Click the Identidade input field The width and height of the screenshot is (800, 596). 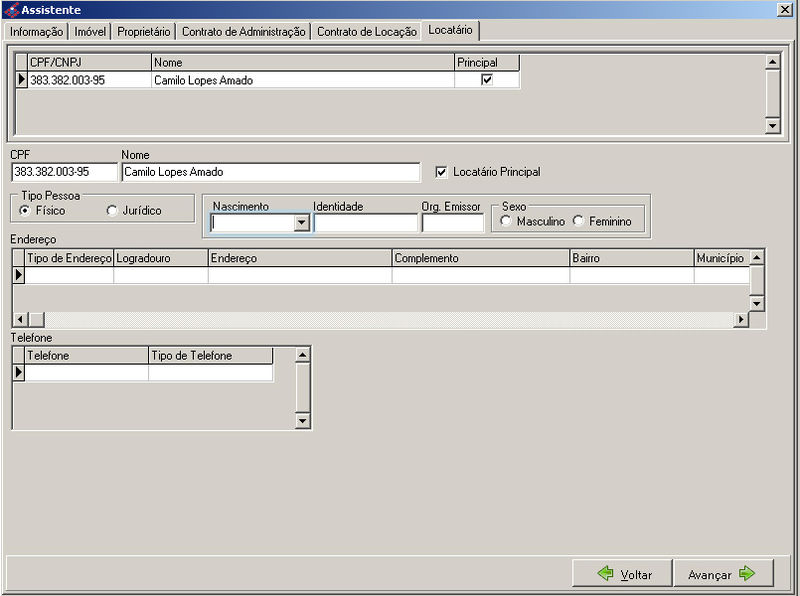(x=365, y=223)
